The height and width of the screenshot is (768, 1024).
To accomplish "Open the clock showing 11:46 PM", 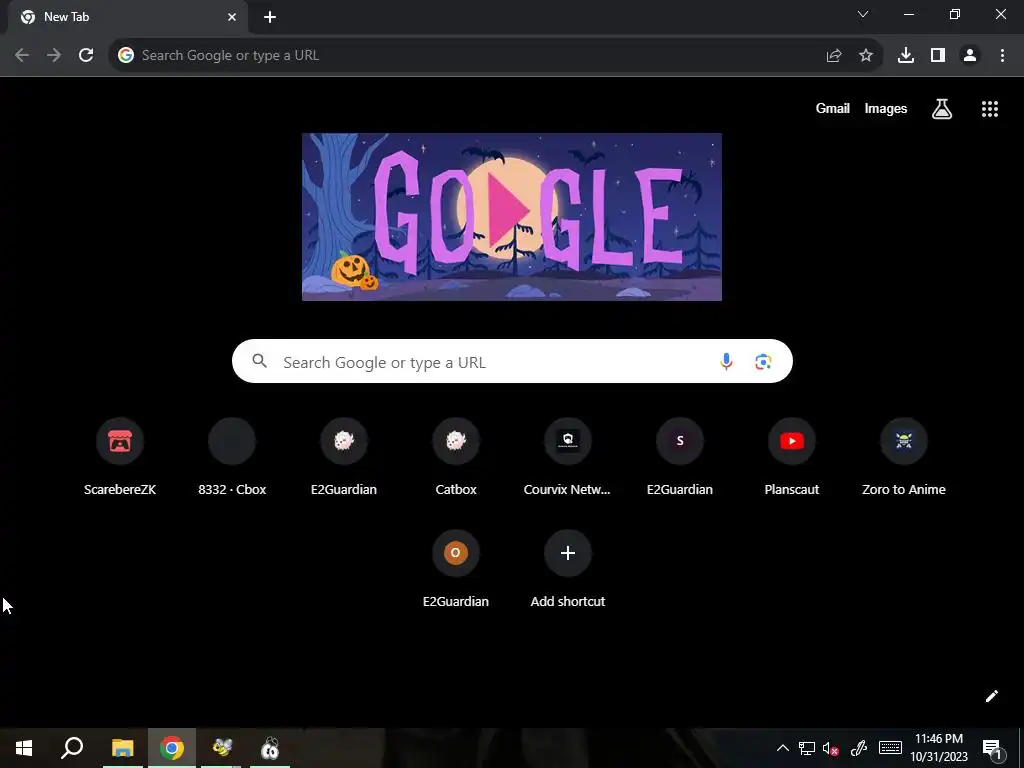I will click(x=939, y=748).
